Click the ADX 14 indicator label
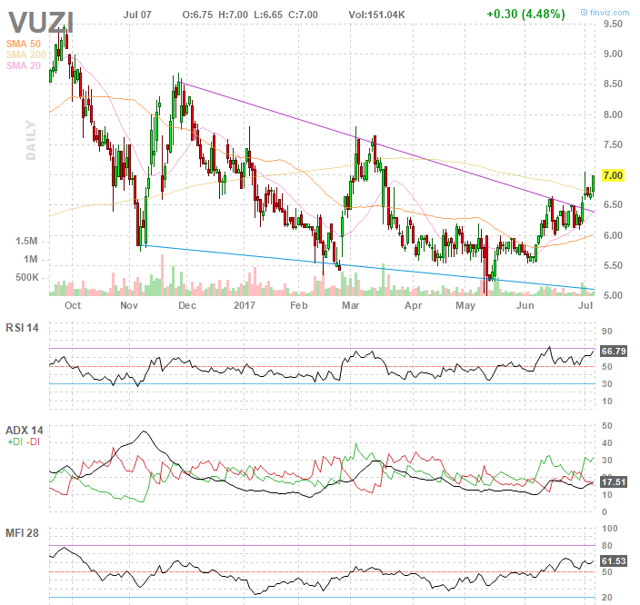The image size is (640, 605). pyautogui.click(x=24, y=430)
